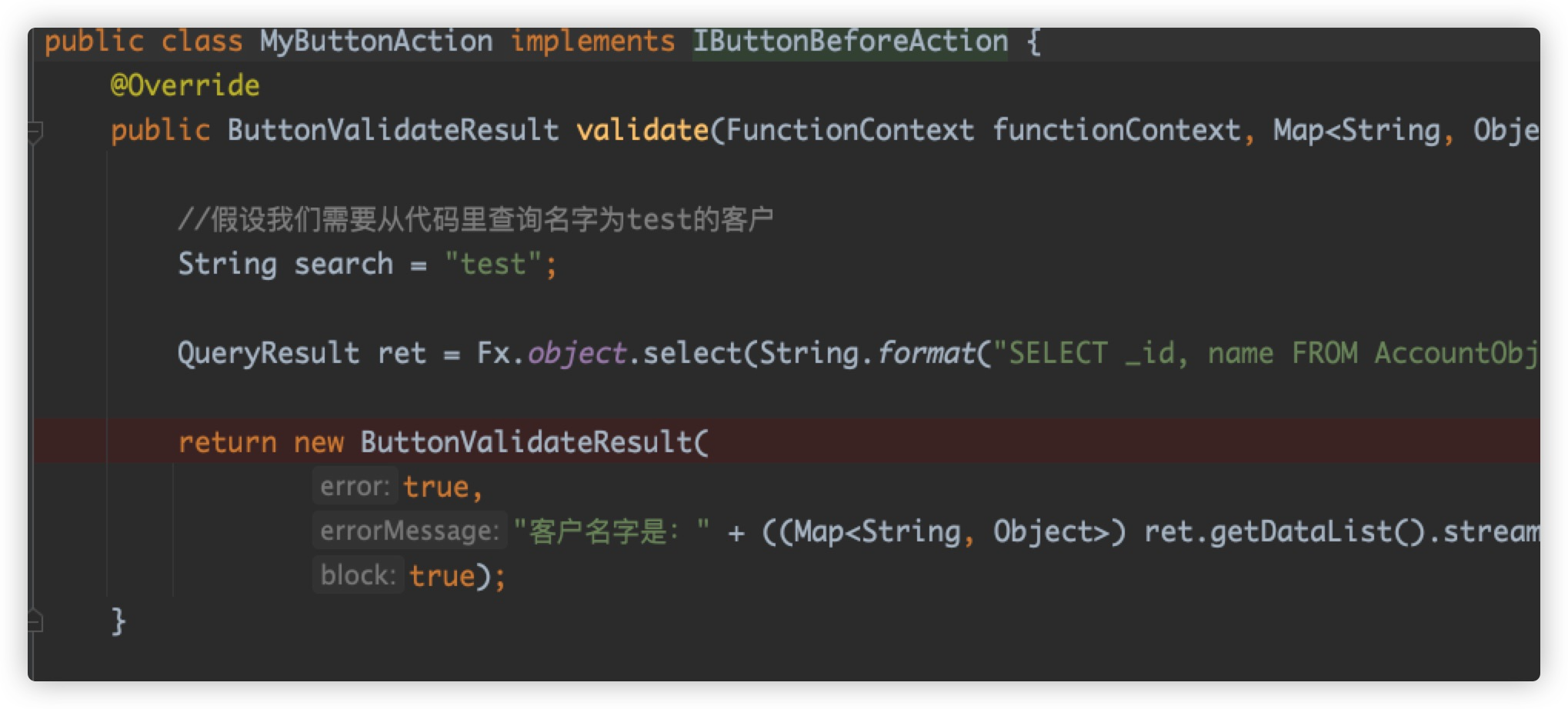Click the 'errorMessage:' parameter hint
This screenshot has height=709, width=1568.
click(409, 531)
